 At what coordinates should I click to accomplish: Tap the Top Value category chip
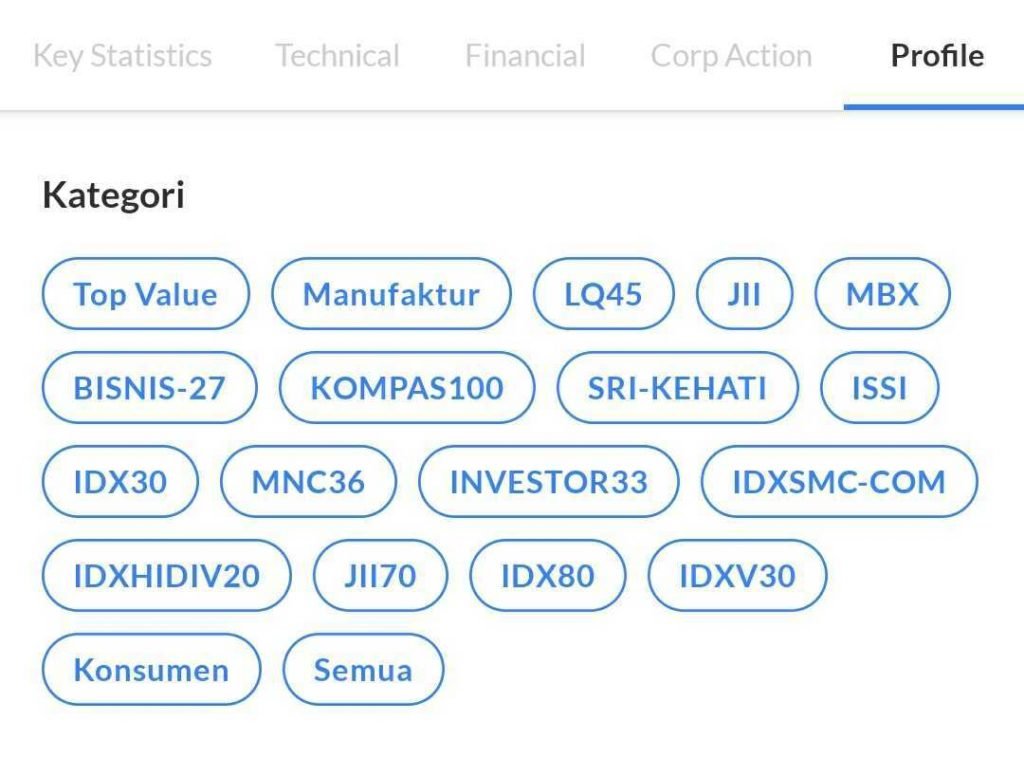(x=145, y=294)
